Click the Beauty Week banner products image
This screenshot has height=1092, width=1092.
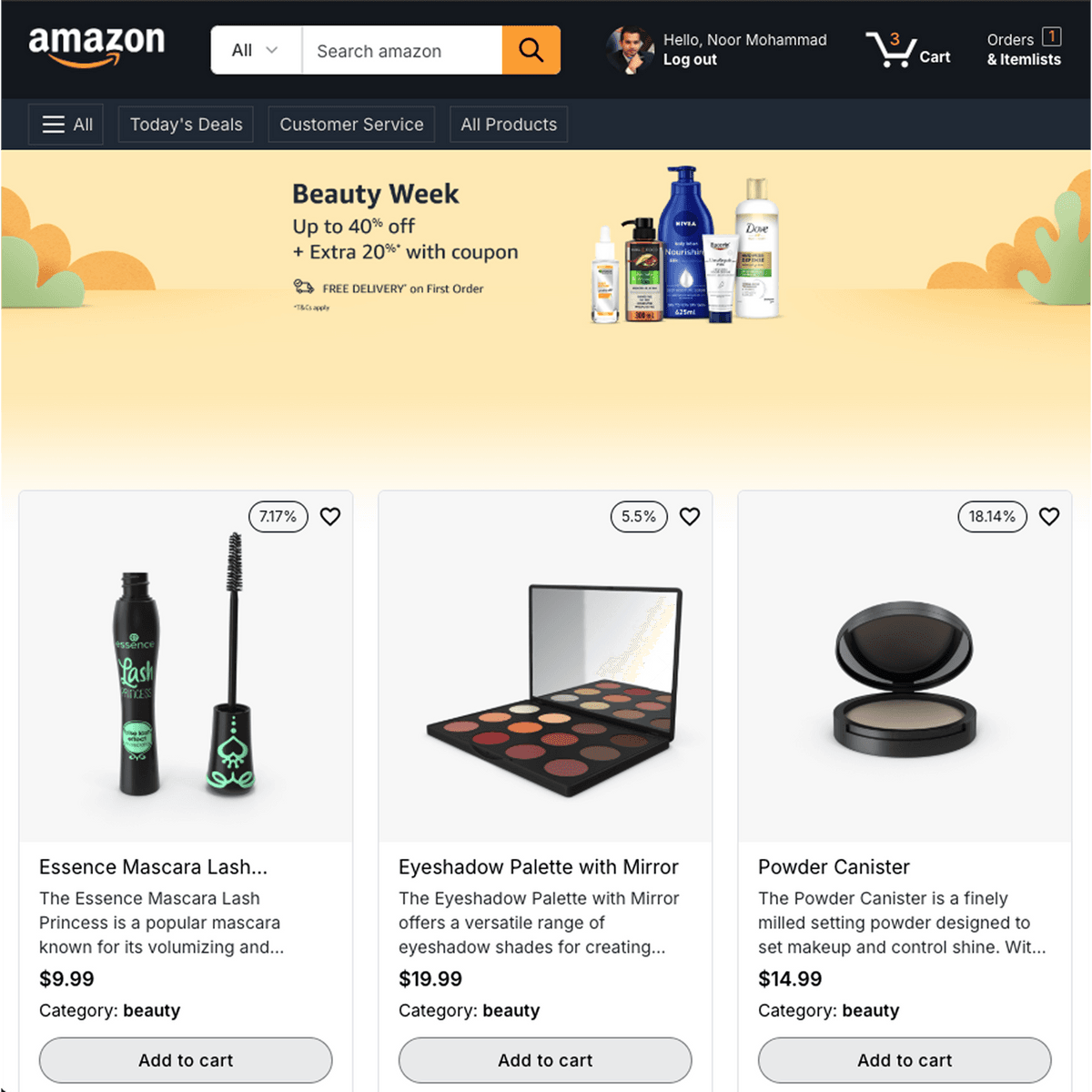[x=687, y=244]
